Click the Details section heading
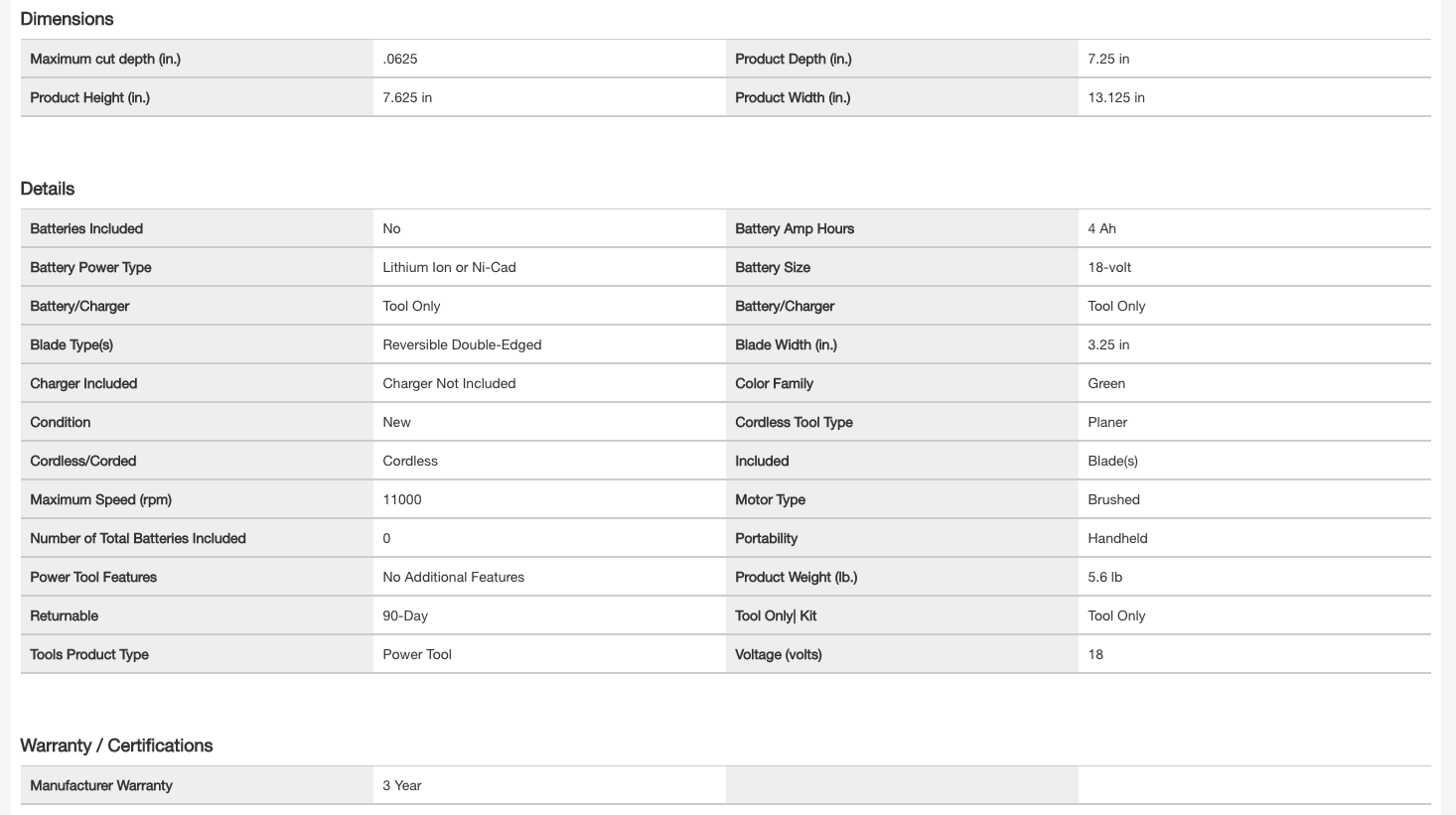The image size is (1456, 815). (48, 189)
